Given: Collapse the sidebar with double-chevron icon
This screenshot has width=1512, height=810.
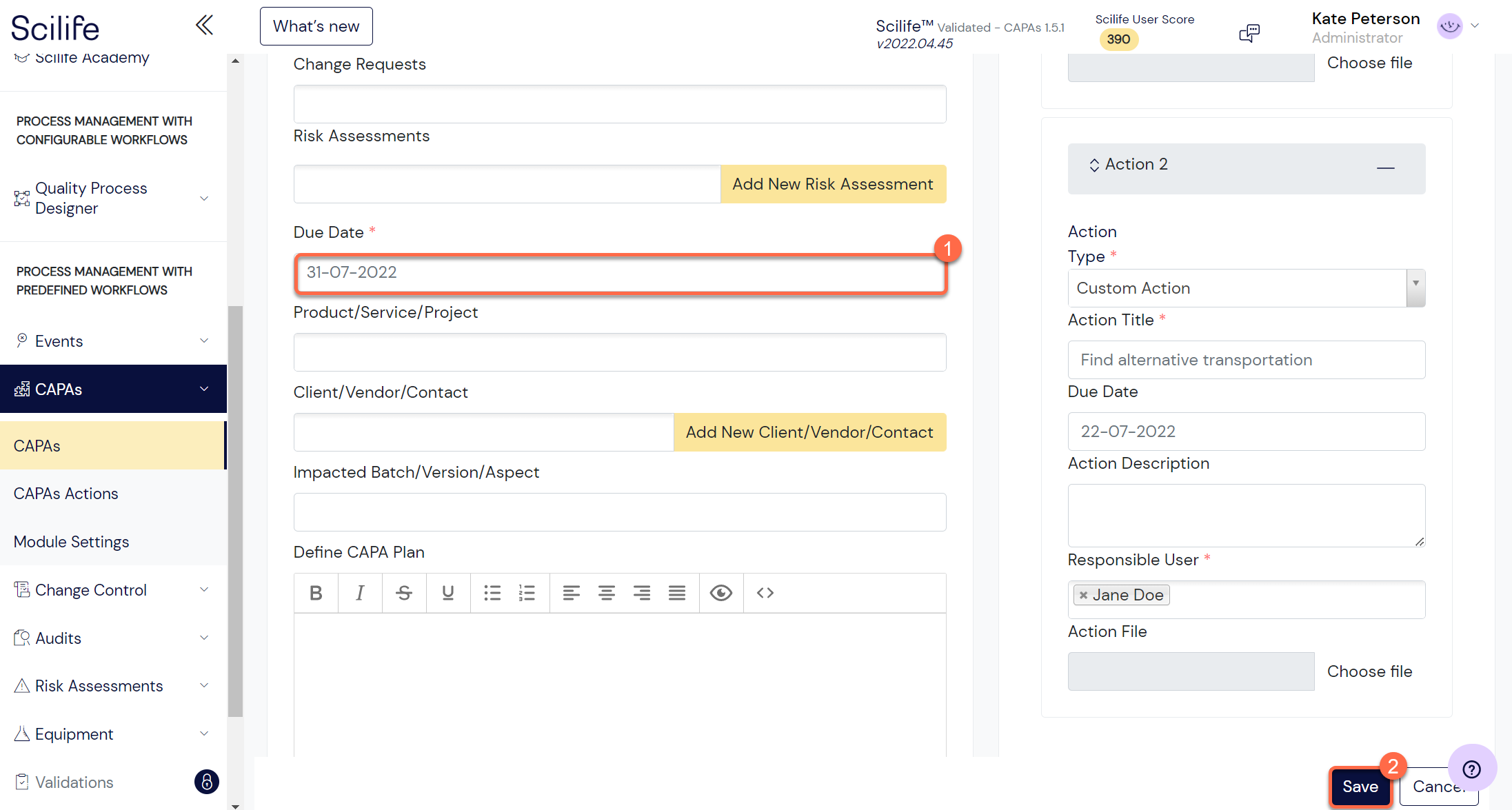Looking at the screenshot, I should [x=204, y=26].
